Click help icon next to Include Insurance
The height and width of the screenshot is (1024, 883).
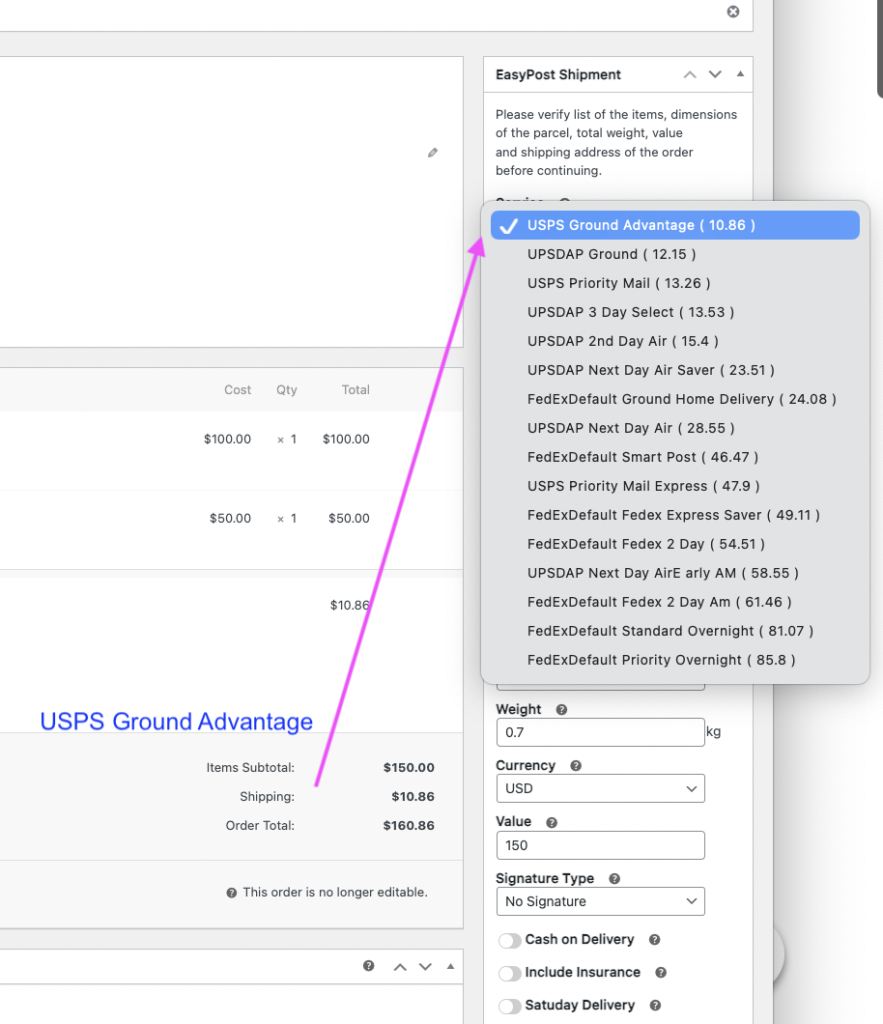pyautogui.click(x=660, y=972)
